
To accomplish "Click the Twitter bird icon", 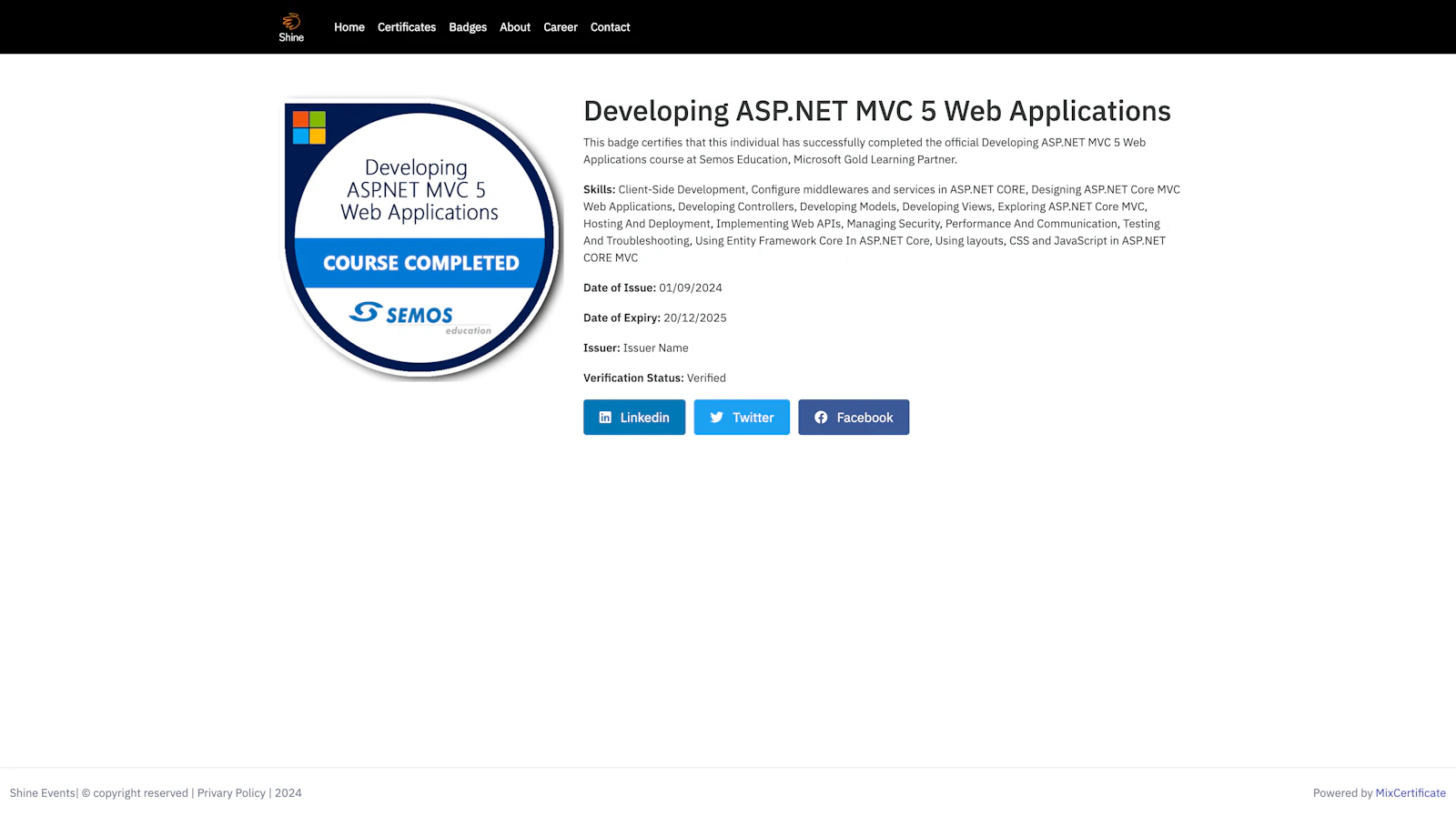I will click(x=717, y=418).
